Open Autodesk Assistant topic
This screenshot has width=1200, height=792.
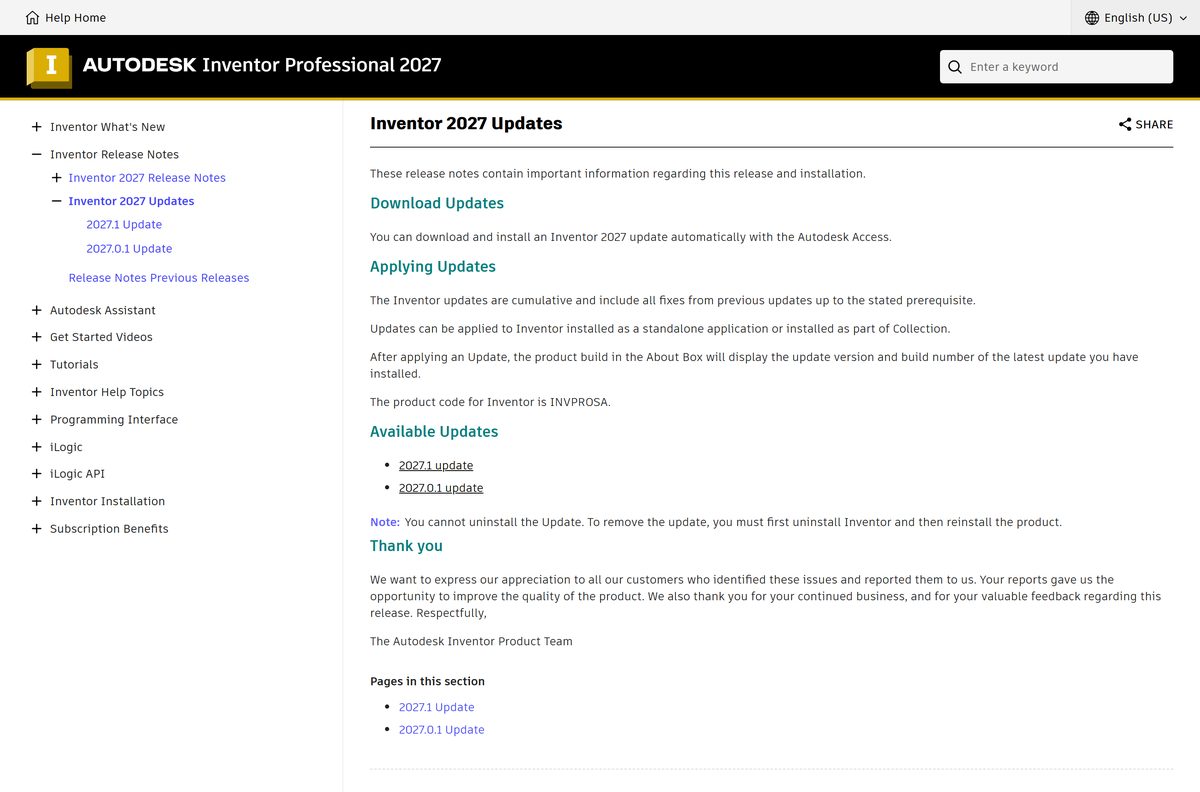[x=103, y=310]
